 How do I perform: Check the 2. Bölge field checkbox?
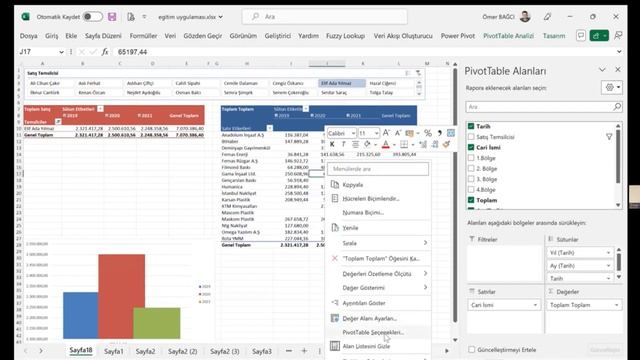(471, 168)
